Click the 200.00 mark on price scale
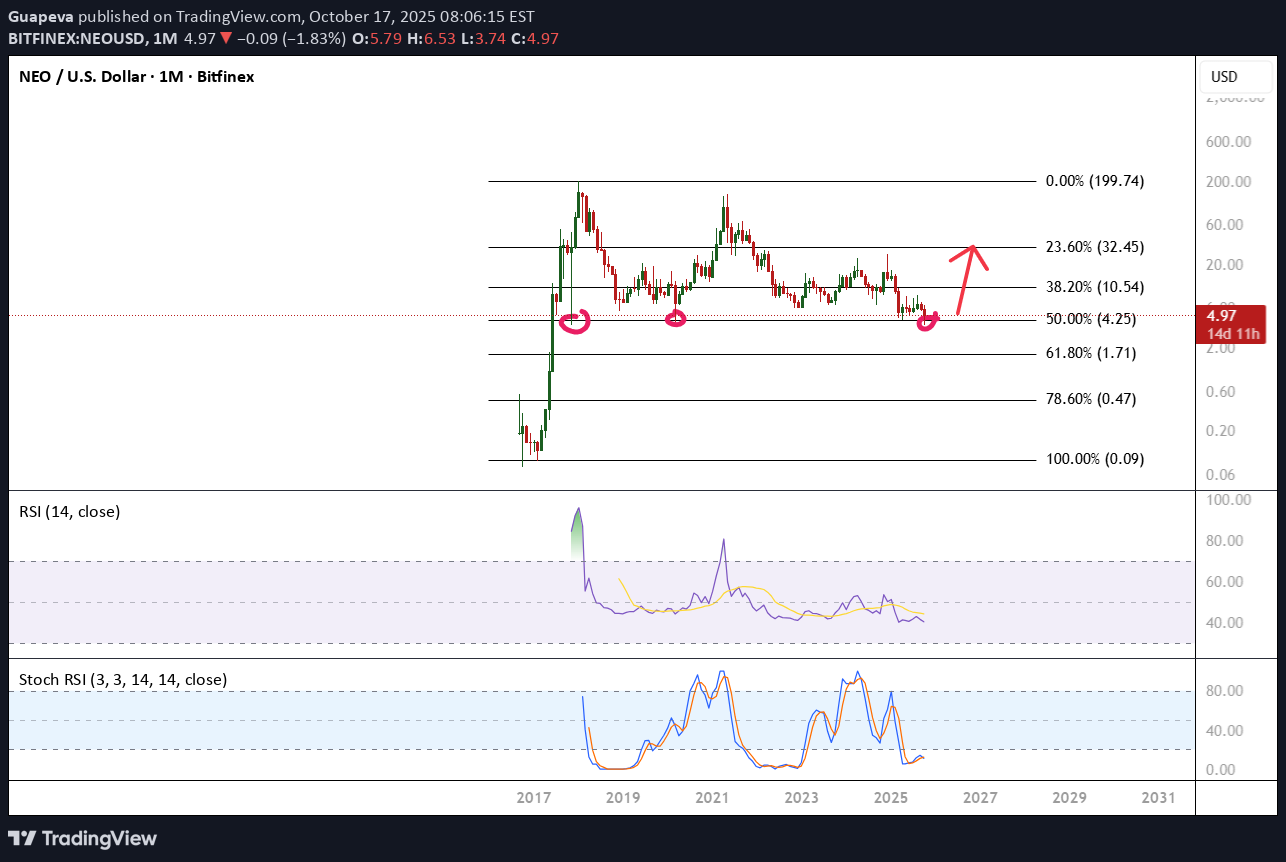 coord(1229,182)
